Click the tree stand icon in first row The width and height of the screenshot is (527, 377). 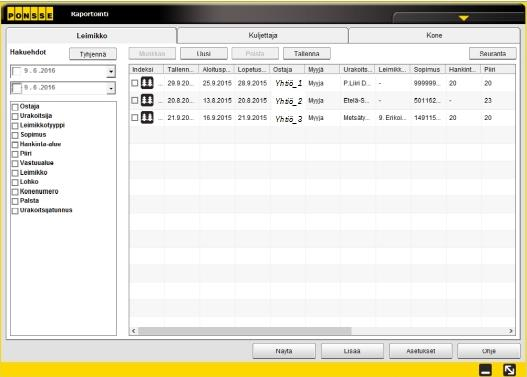point(147,83)
